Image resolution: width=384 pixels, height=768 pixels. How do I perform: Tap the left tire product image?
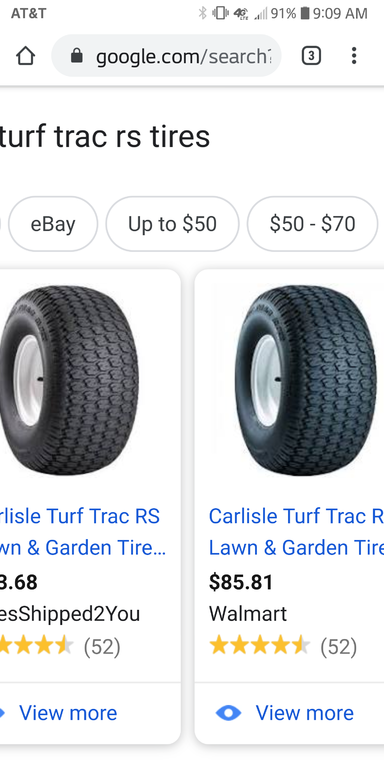pos(69,381)
